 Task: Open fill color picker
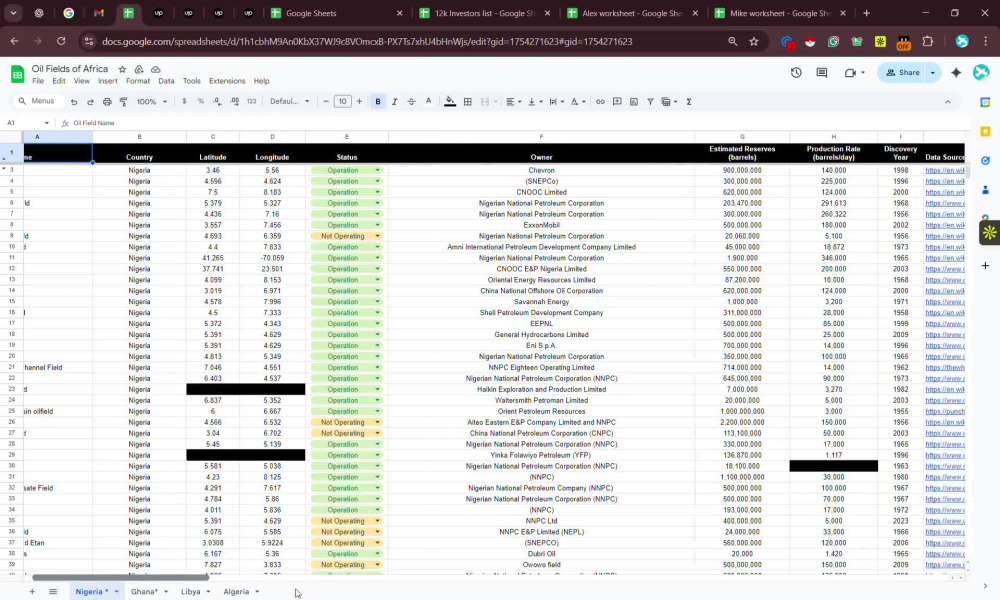pyautogui.click(x=450, y=101)
